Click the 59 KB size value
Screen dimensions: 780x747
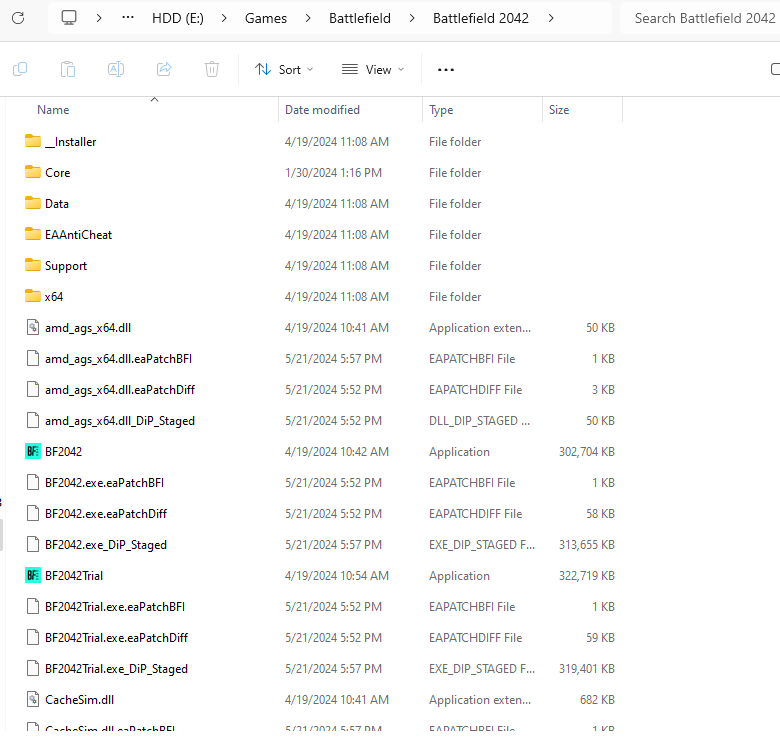(x=600, y=637)
